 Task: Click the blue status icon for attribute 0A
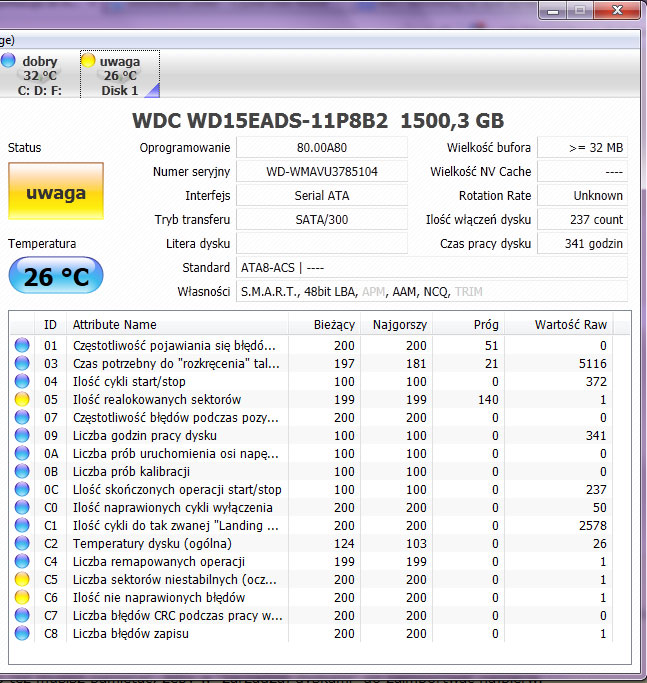pyautogui.click(x=22, y=453)
